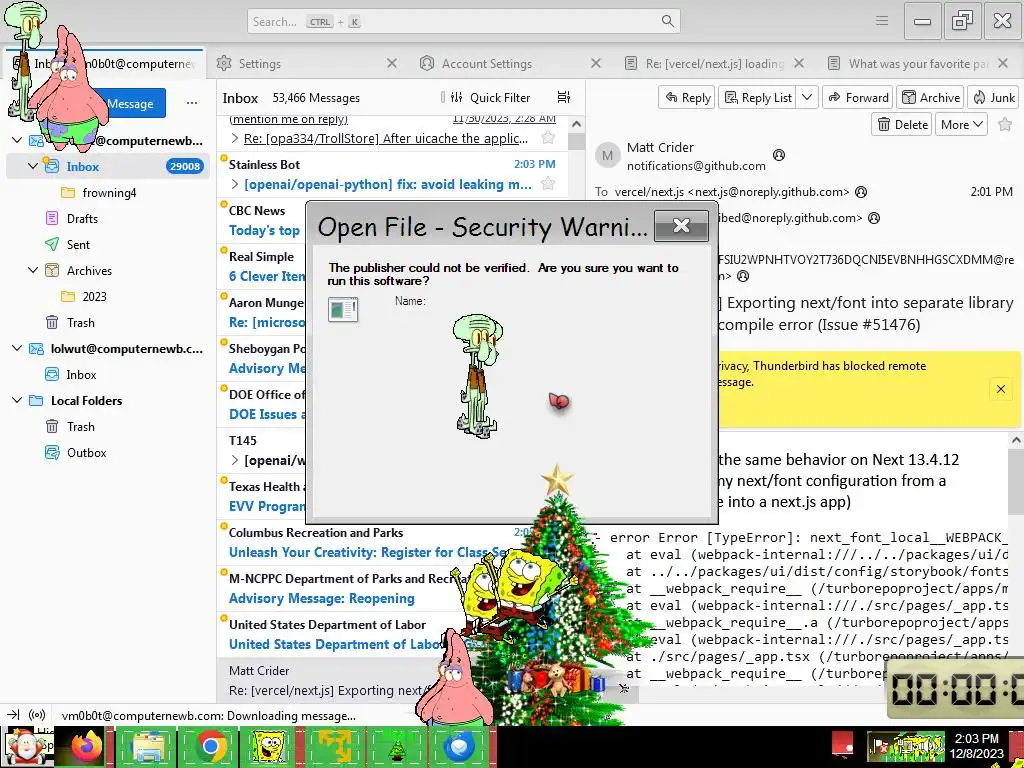Viewport: 1024px width, 768px height.
Task: Collapse the Inbox folder subtree
Action: click(33, 166)
